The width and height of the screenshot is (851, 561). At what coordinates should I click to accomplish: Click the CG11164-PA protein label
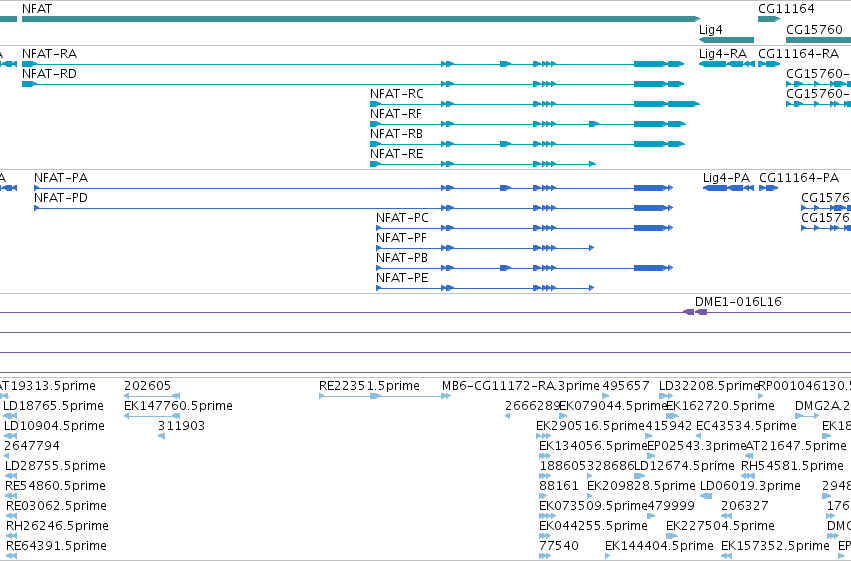pyautogui.click(x=799, y=178)
